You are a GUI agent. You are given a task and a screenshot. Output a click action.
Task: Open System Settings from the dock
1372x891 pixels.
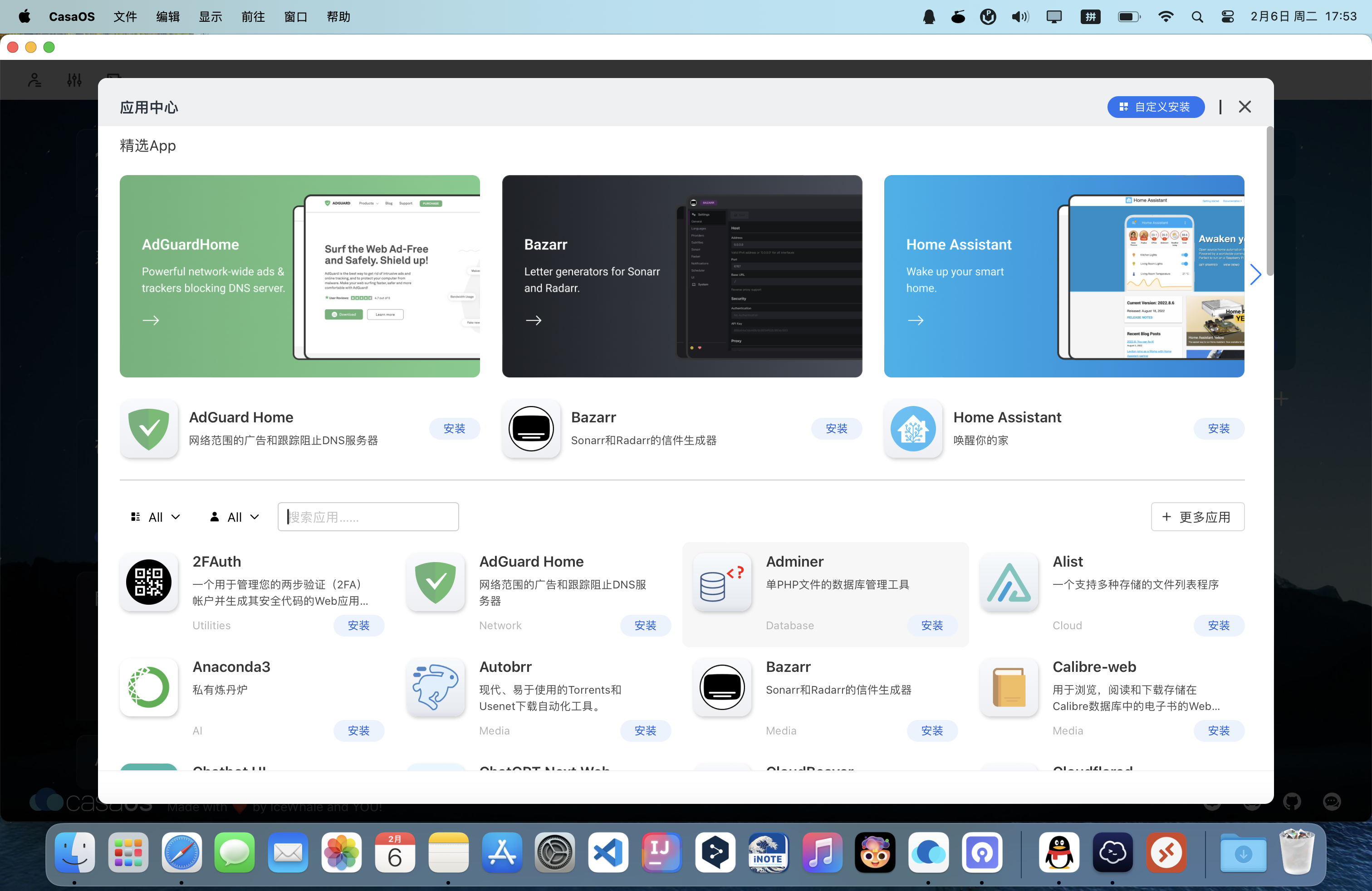(554, 852)
